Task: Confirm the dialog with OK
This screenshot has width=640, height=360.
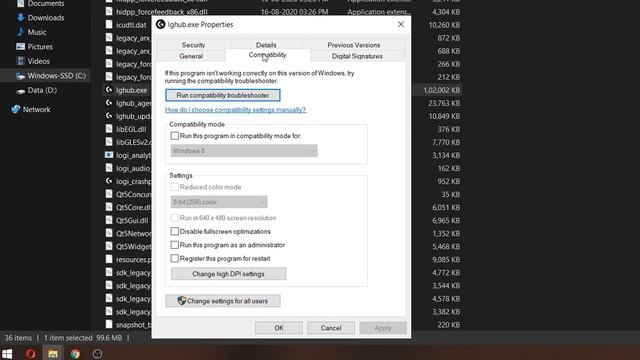Action: coord(279,328)
